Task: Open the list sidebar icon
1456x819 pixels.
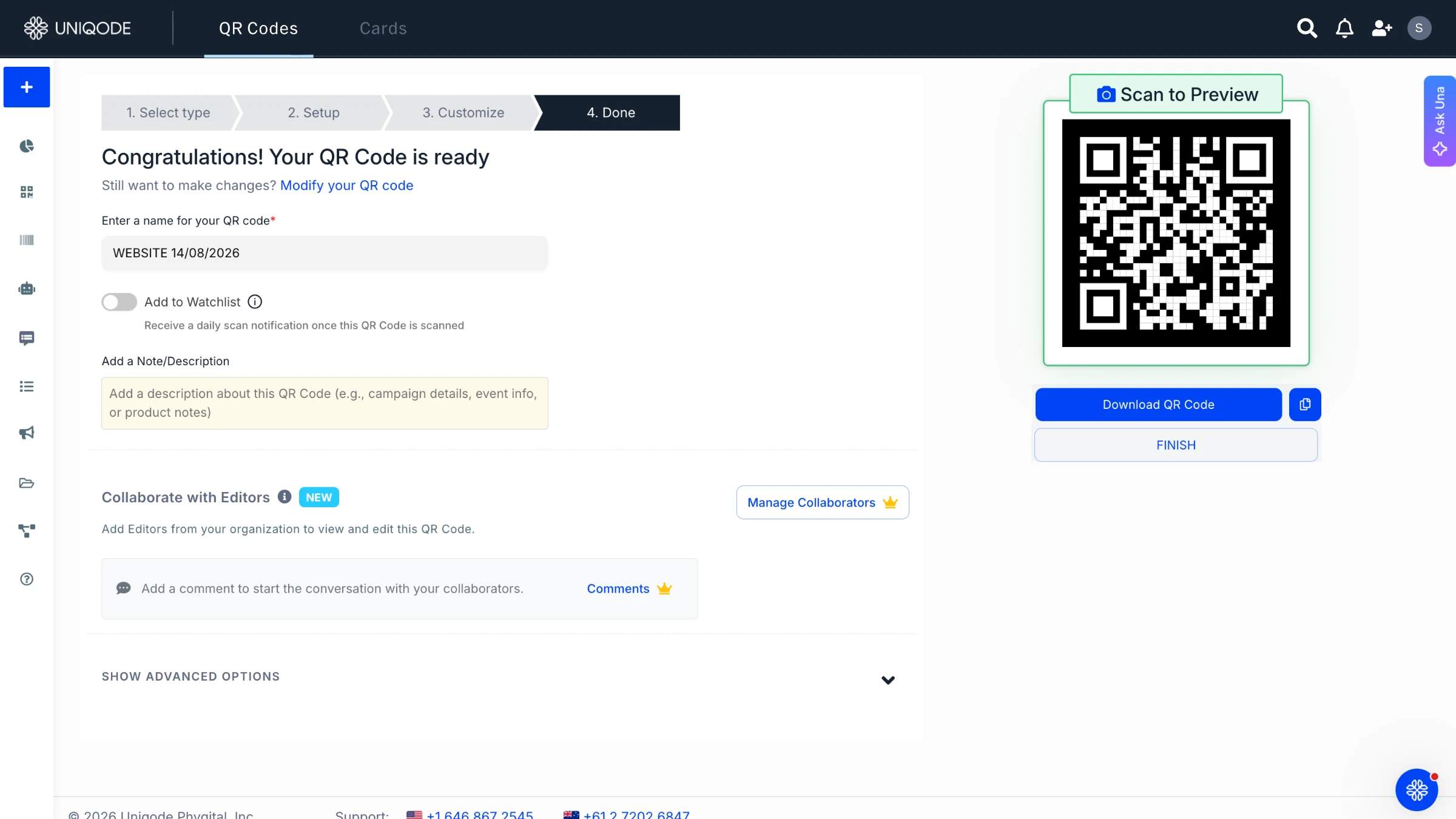Action: click(x=27, y=386)
